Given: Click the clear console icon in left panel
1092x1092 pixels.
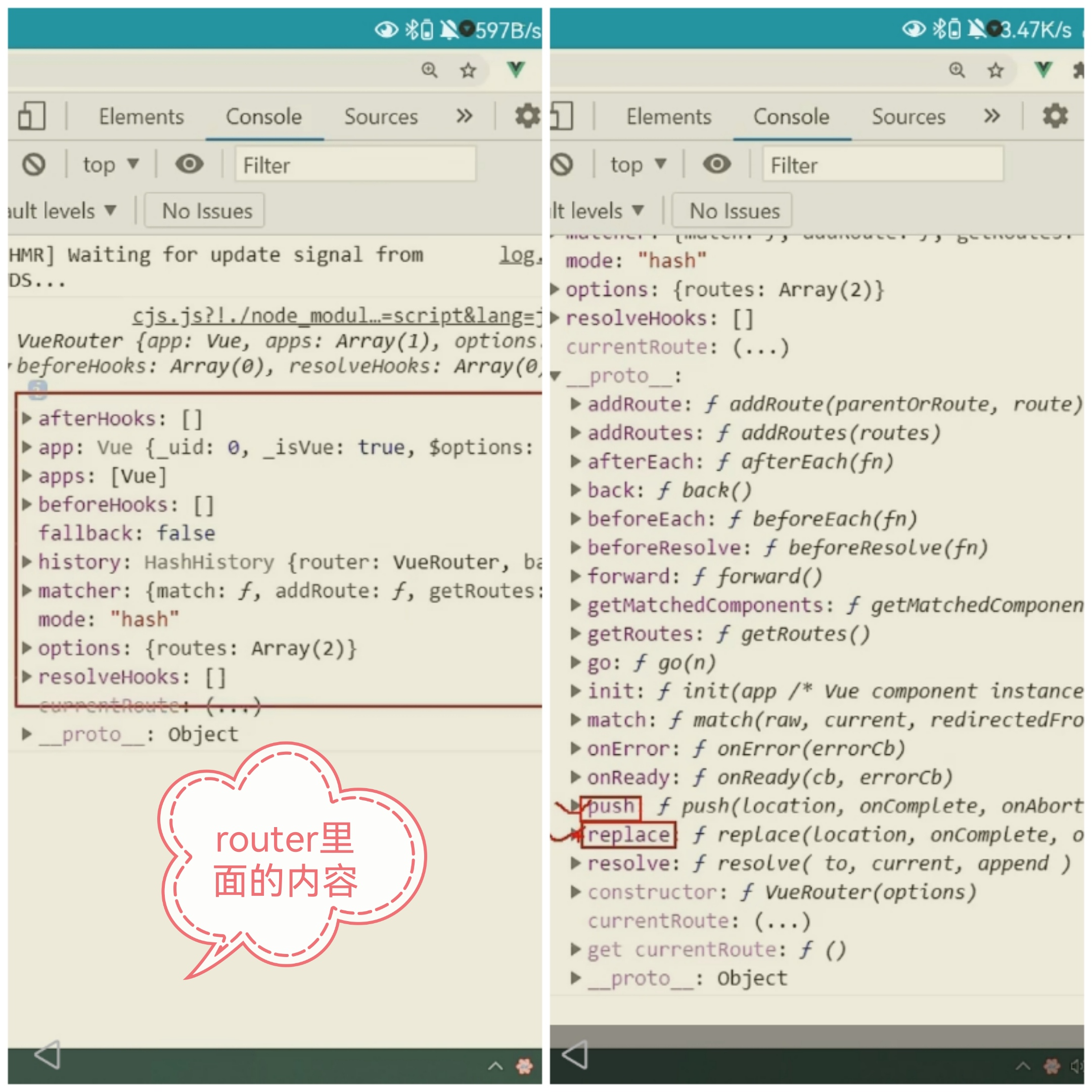Looking at the screenshot, I should [x=34, y=165].
